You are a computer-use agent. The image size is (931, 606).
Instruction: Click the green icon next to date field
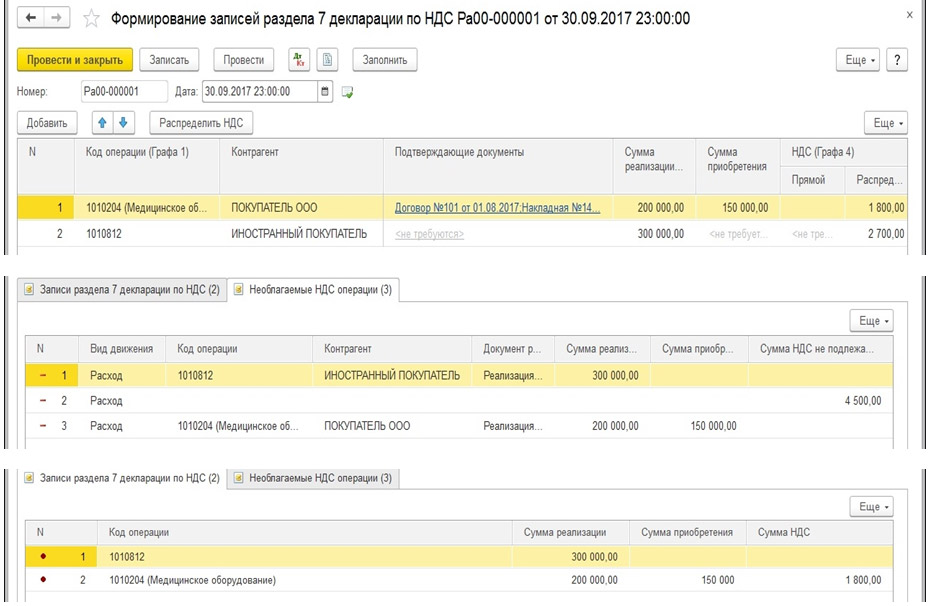coord(347,92)
